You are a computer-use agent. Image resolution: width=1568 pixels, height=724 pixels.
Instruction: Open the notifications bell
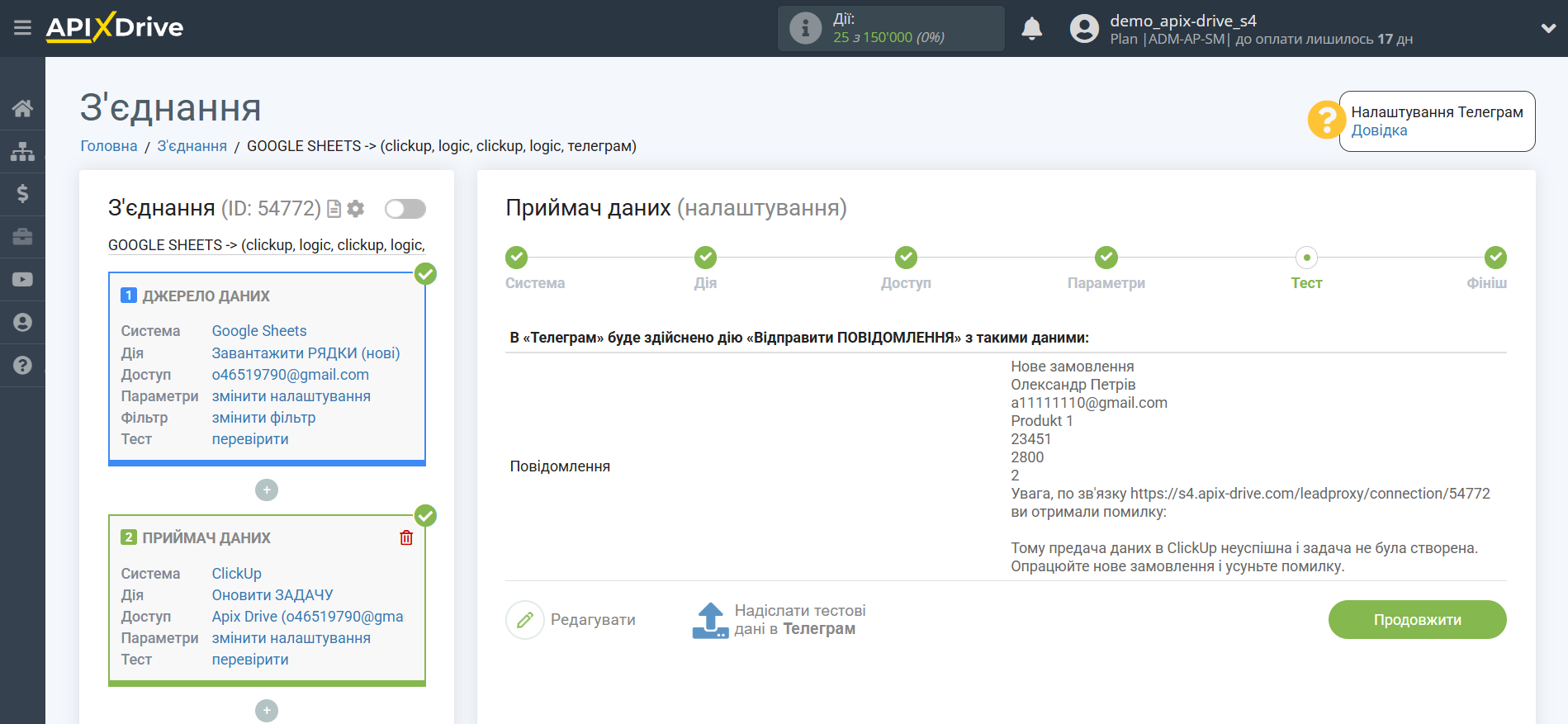pos(1031,29)
